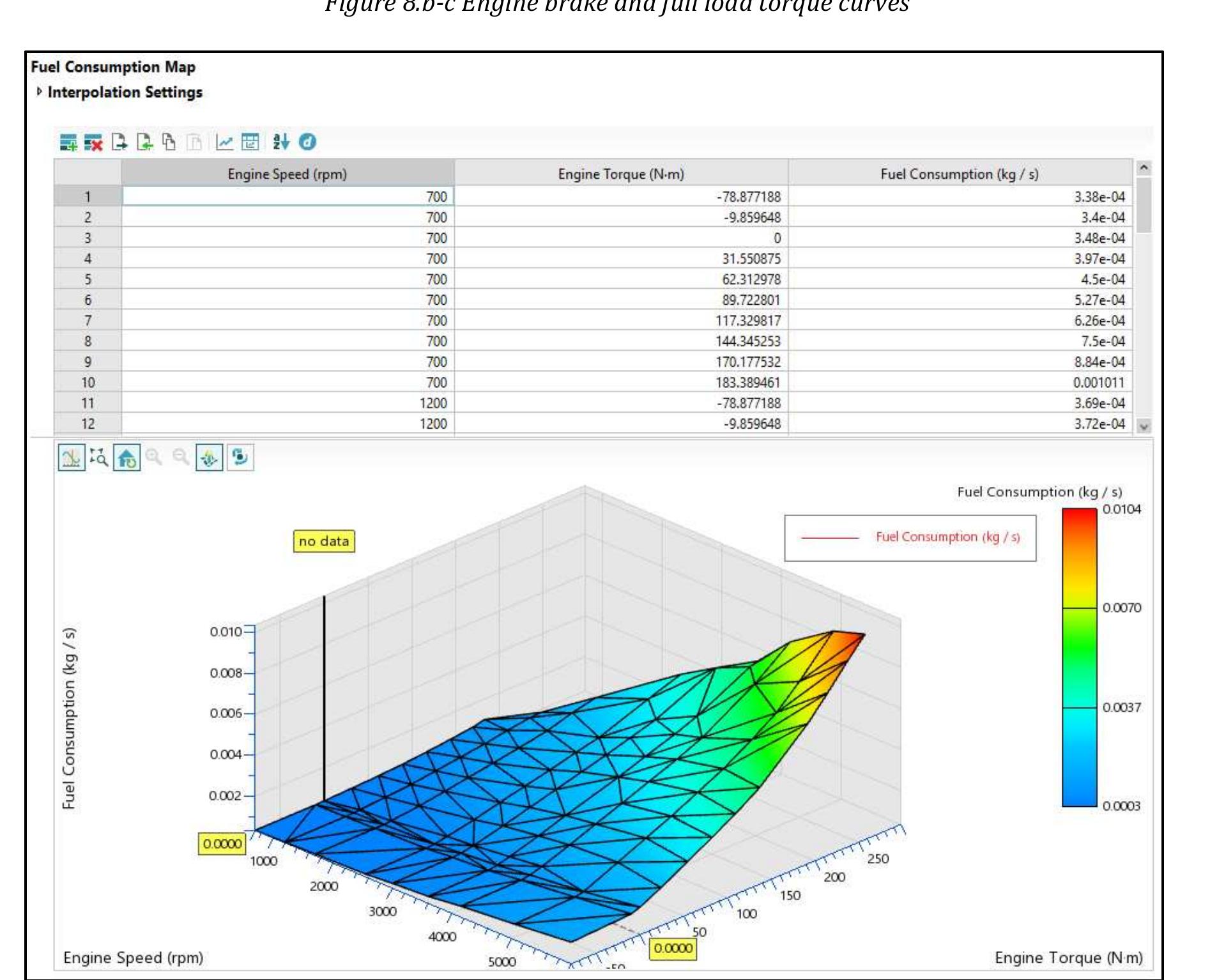Image resolution: width=1210 pixels, height=980 pixels.
Task: Select the Engine Torque (N·m) column header
Action: 621,174
